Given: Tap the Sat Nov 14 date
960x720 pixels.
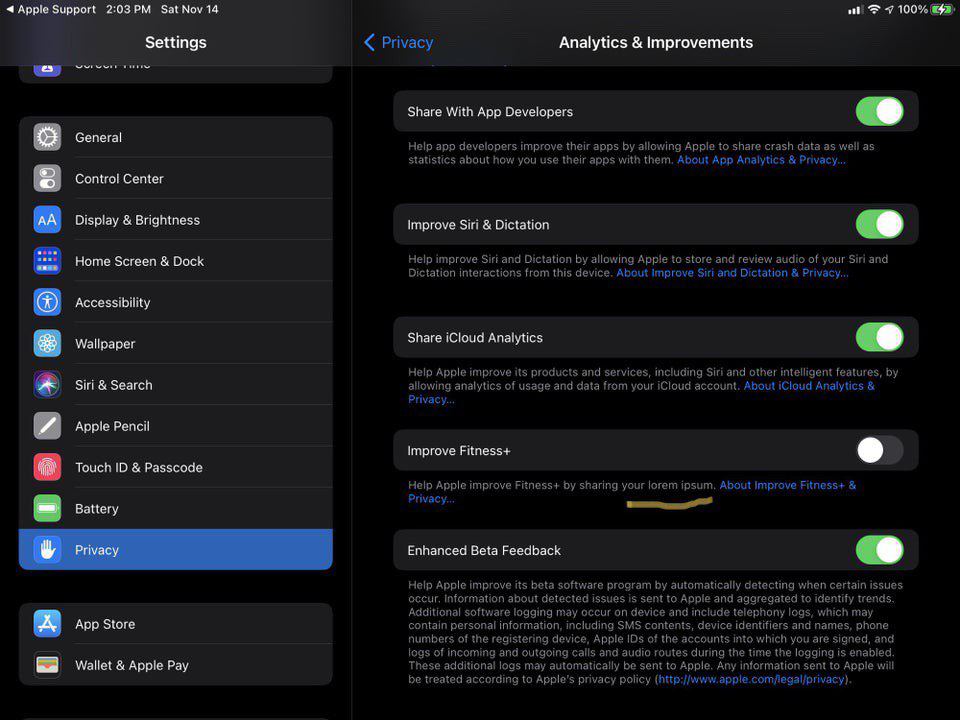Looking at the screenshot, I should coord(189,9).
